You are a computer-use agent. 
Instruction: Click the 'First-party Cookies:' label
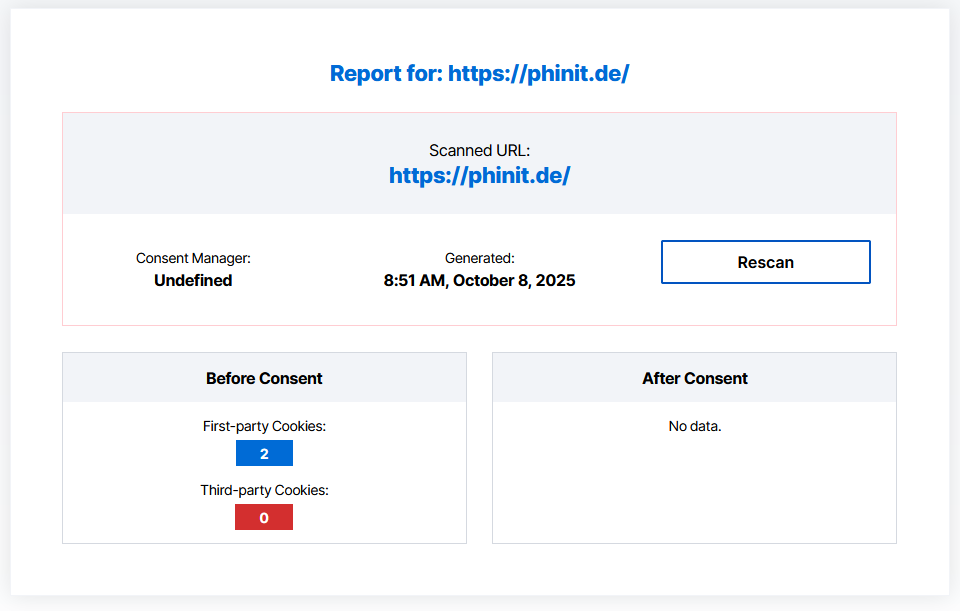[264, 427]
